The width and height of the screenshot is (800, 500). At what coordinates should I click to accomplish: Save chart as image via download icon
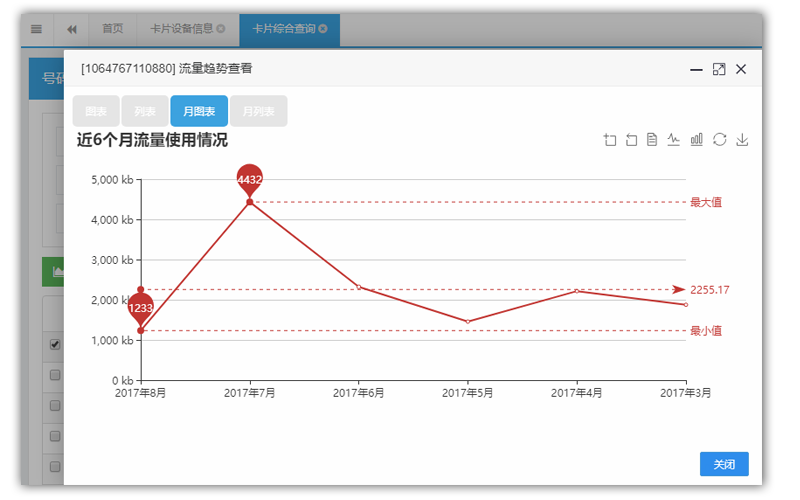click(742, 140)
